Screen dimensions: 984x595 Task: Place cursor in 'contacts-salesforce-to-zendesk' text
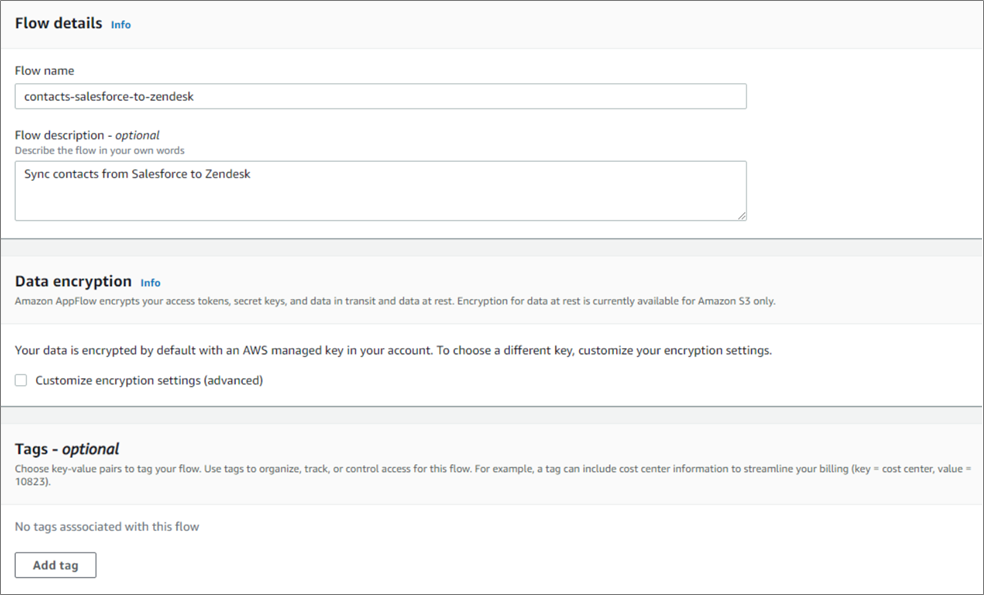tap(109, 97)
